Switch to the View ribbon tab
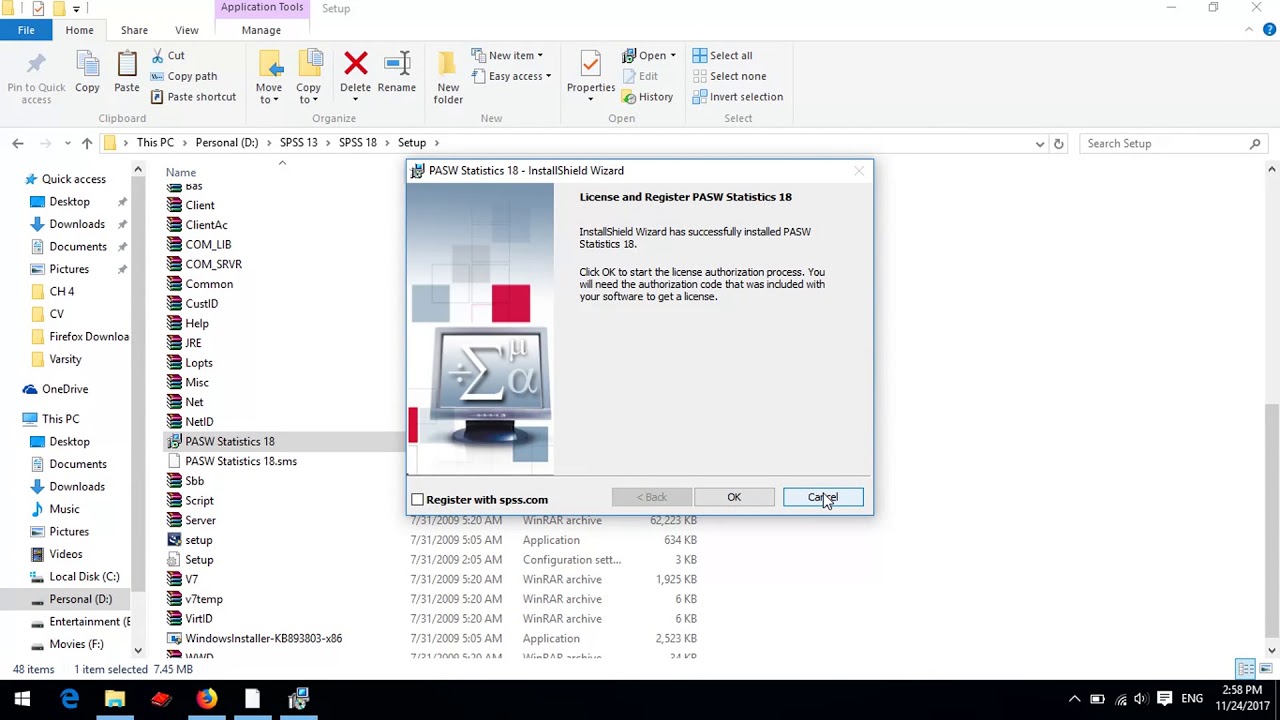1280x720 pixels. click(187, 30)
